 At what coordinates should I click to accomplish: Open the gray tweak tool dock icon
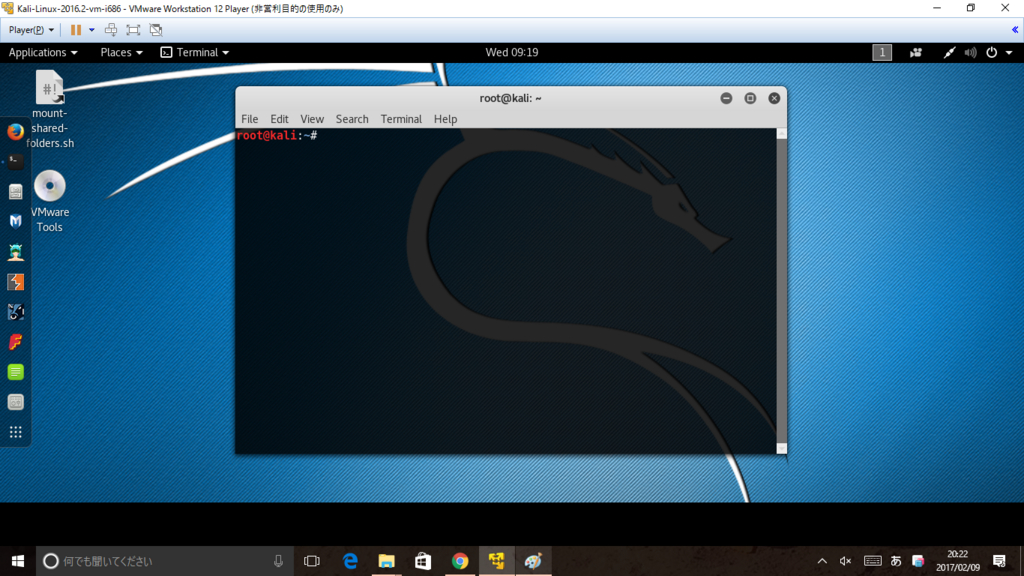16,402
